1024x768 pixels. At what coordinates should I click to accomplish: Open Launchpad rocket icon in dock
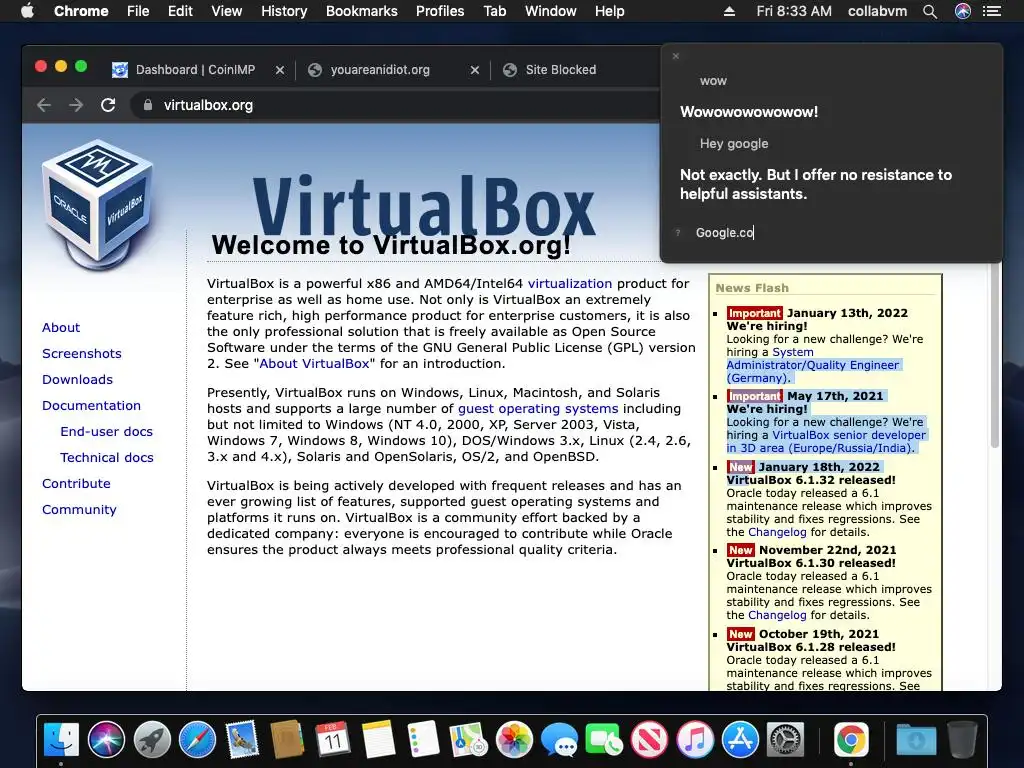[152, 740]
